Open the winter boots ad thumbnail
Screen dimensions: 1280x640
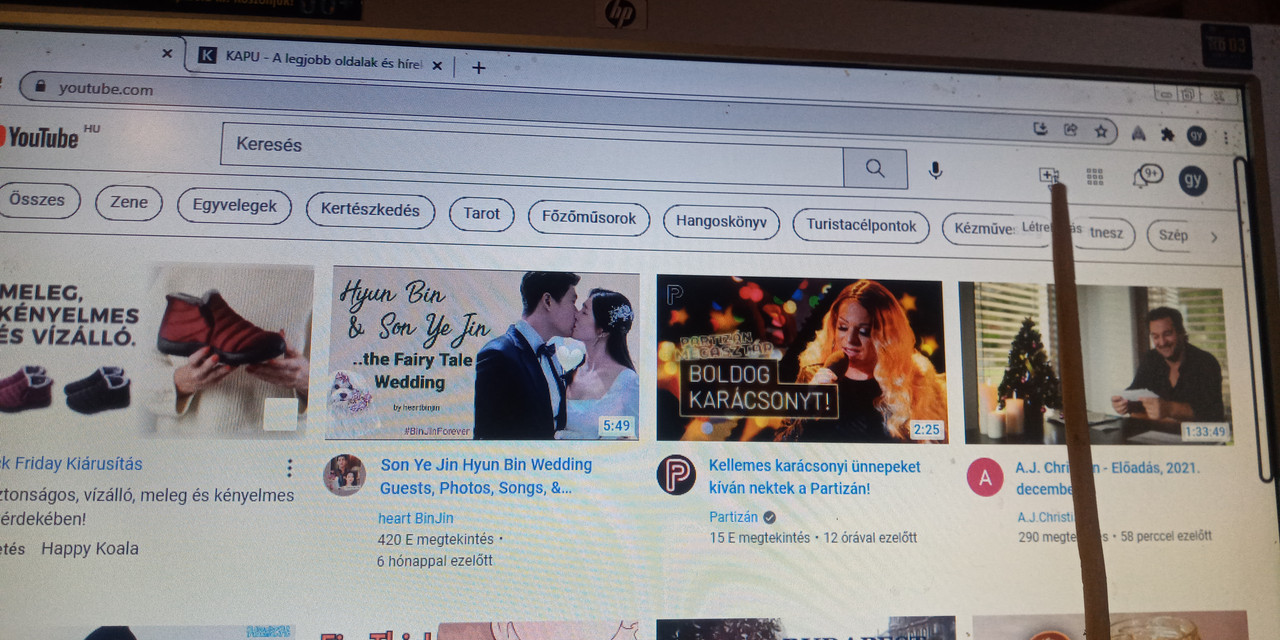[155, 349]
